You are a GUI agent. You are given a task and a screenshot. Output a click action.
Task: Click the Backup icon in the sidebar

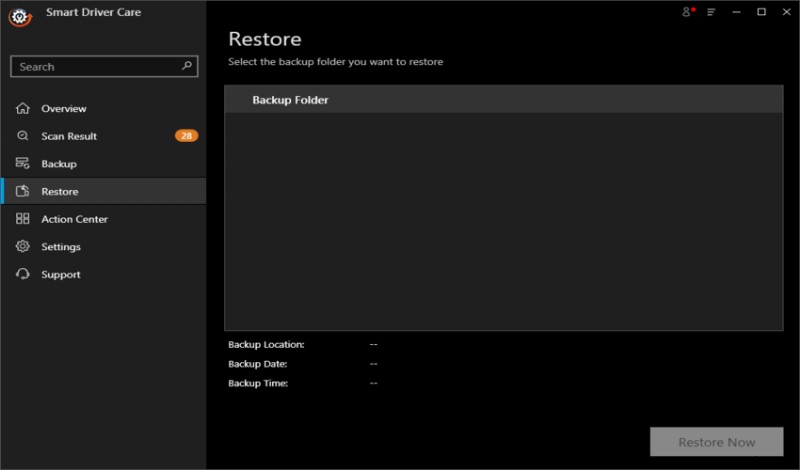22,163
